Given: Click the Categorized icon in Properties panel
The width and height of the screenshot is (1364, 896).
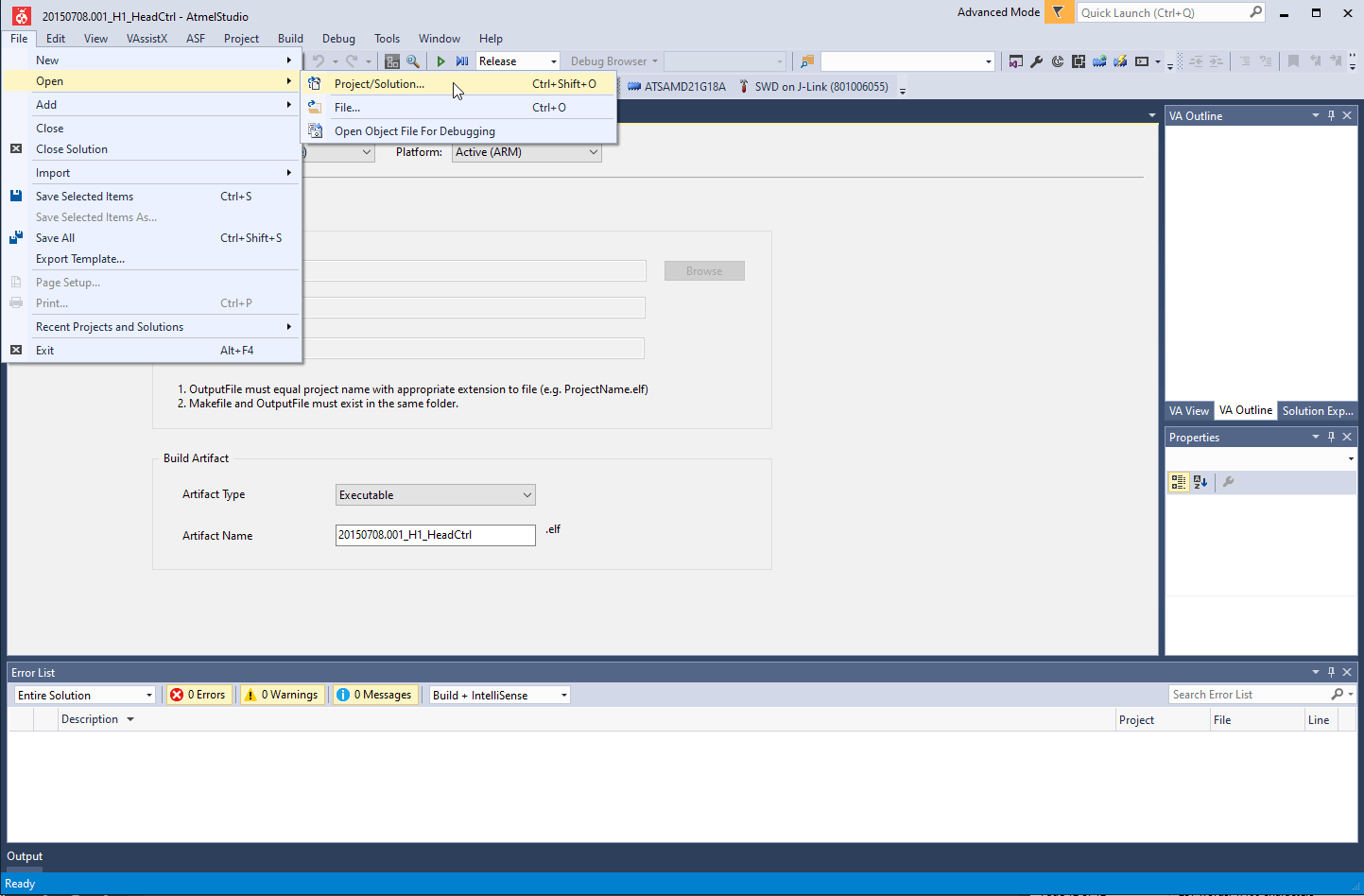Looking at the screenshot, I should [x=1179, y=482].
